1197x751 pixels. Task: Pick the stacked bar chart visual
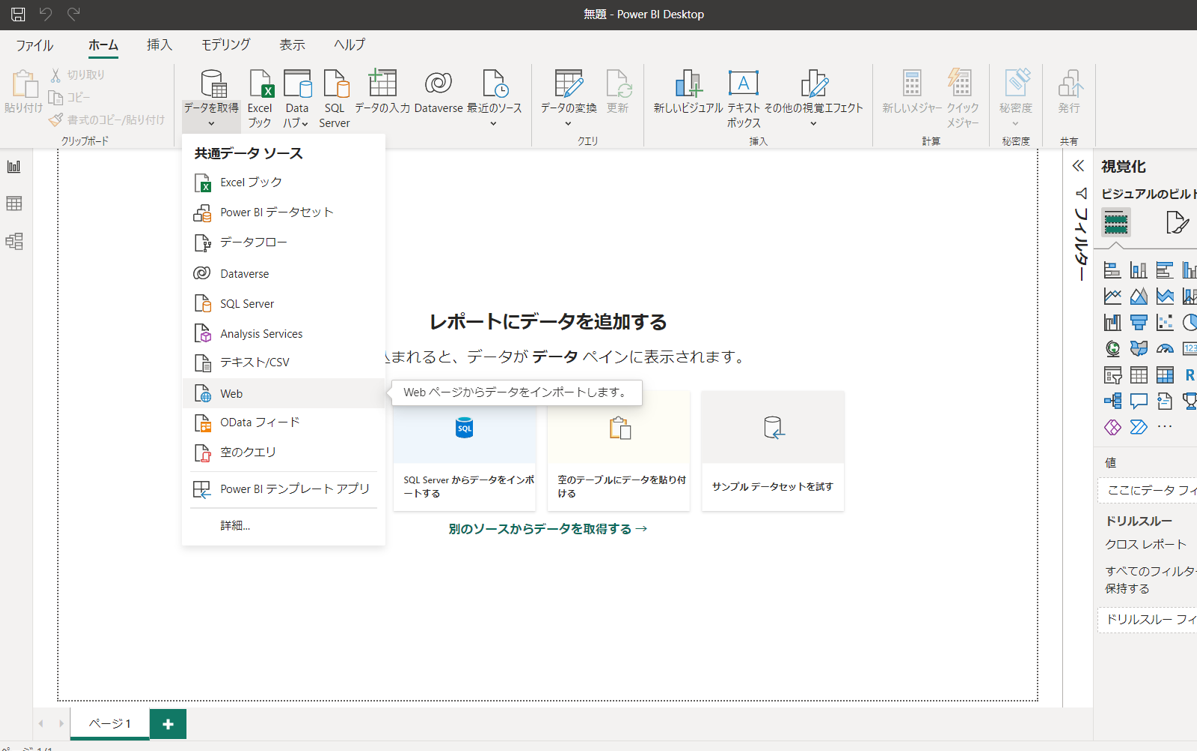(1112, 270)
